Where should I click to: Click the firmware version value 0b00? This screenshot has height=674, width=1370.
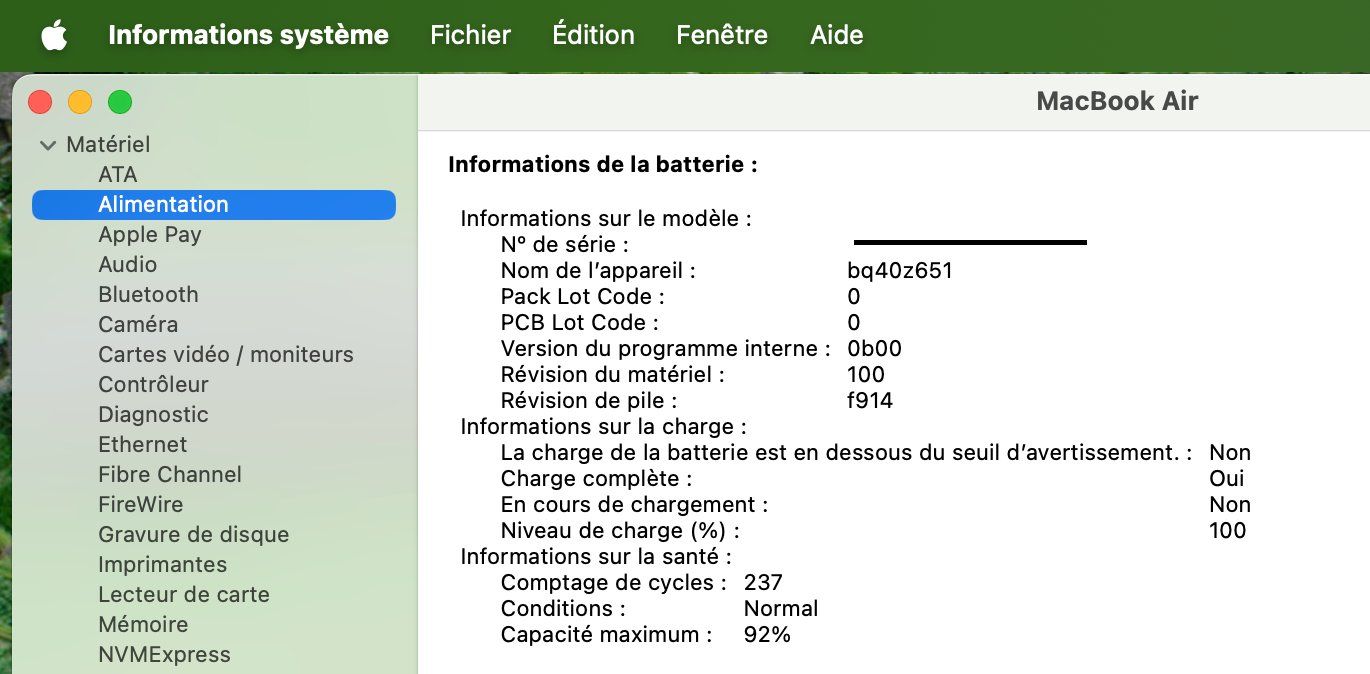(874, 349)
